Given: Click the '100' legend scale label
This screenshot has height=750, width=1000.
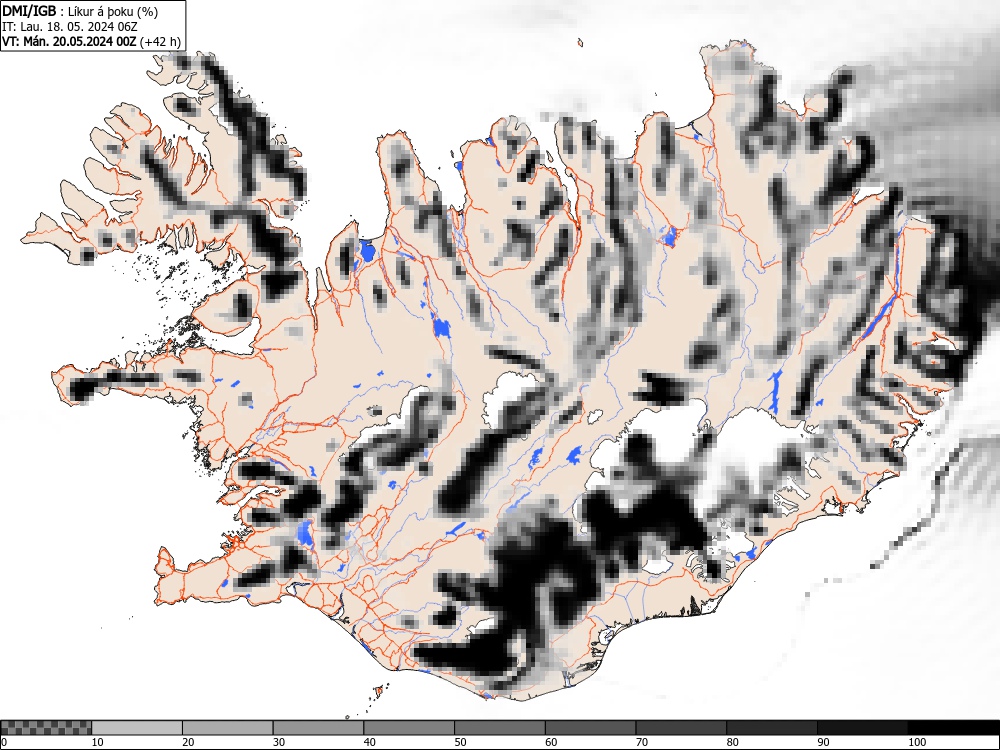Looking at the screenshot, I should [x=916, y=742].
